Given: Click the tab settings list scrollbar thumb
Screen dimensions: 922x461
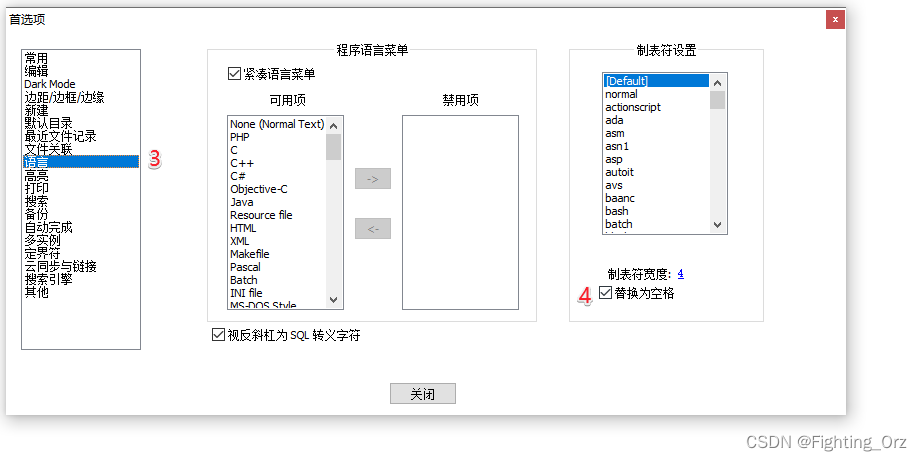Looking at the screenshot, I should [x=717, y=99].
